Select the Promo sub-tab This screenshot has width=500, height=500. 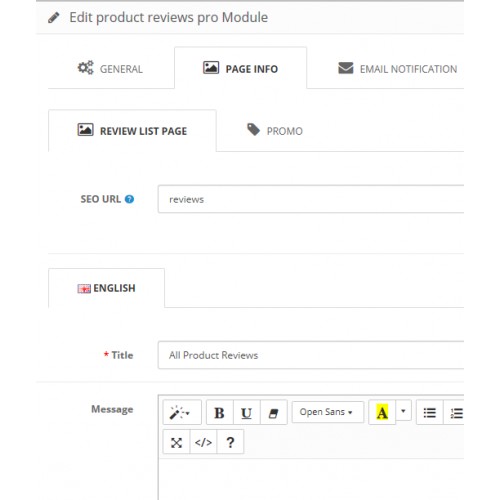tap(275, 131)
